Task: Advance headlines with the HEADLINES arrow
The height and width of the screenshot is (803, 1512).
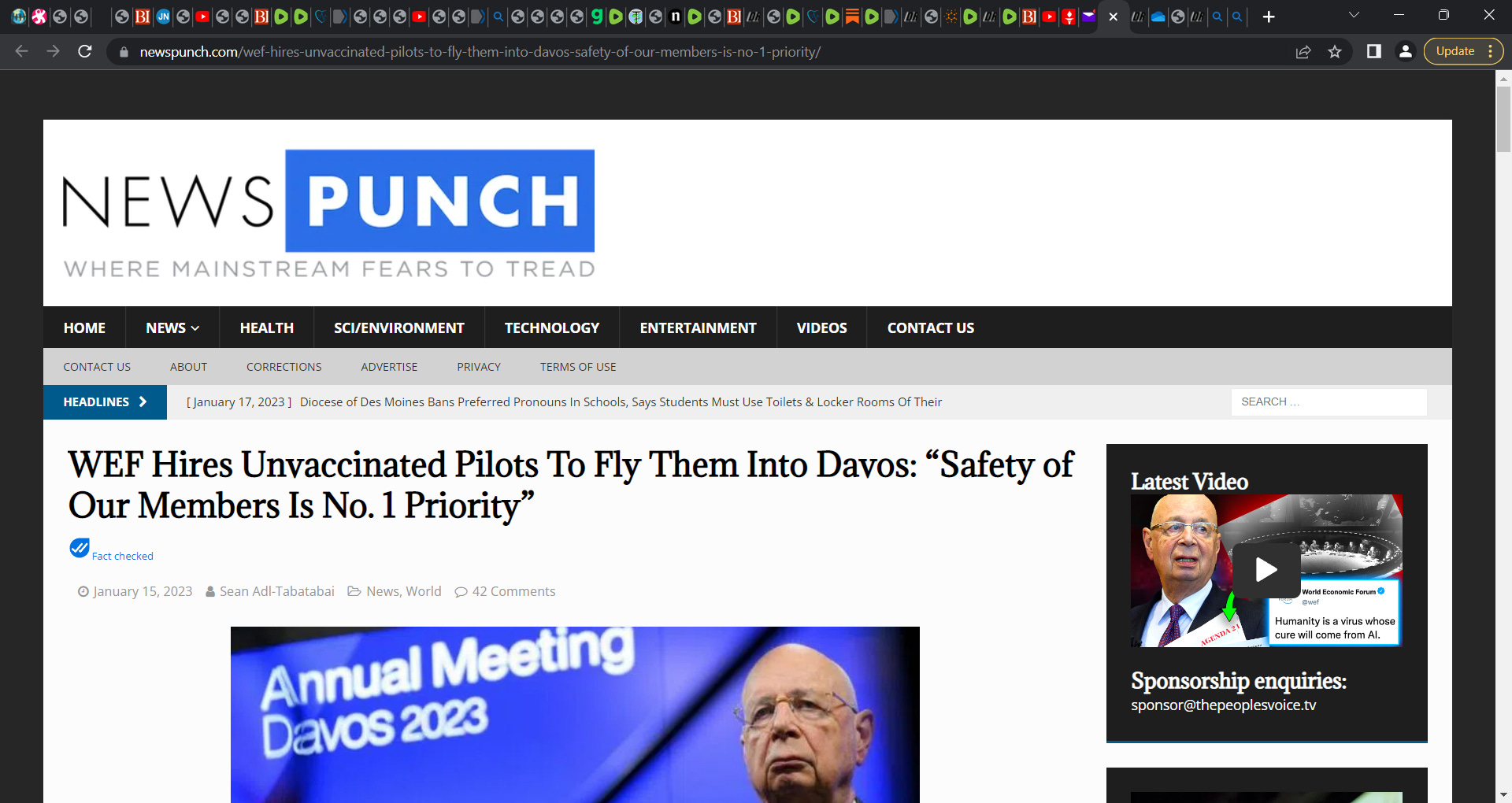Action: (143, 401)
